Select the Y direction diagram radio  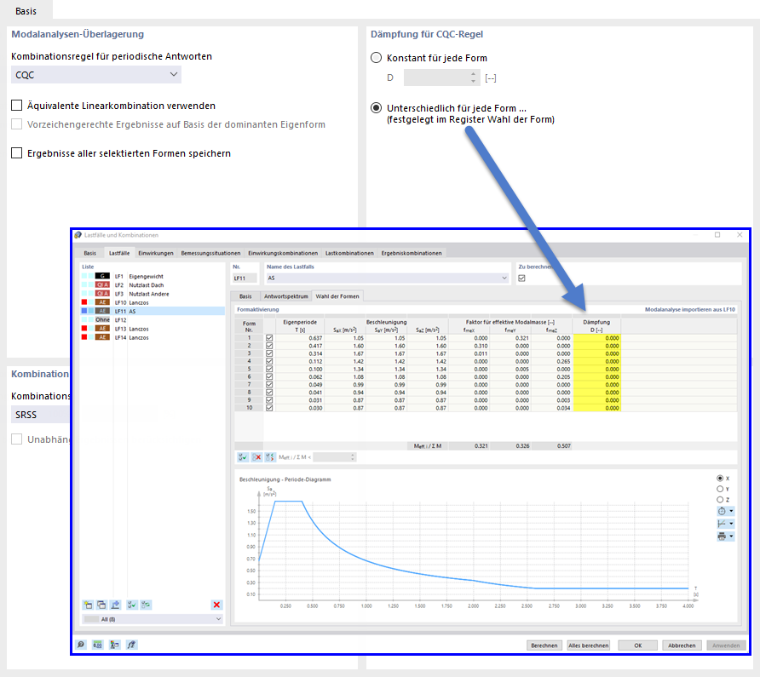pos(720,489)
